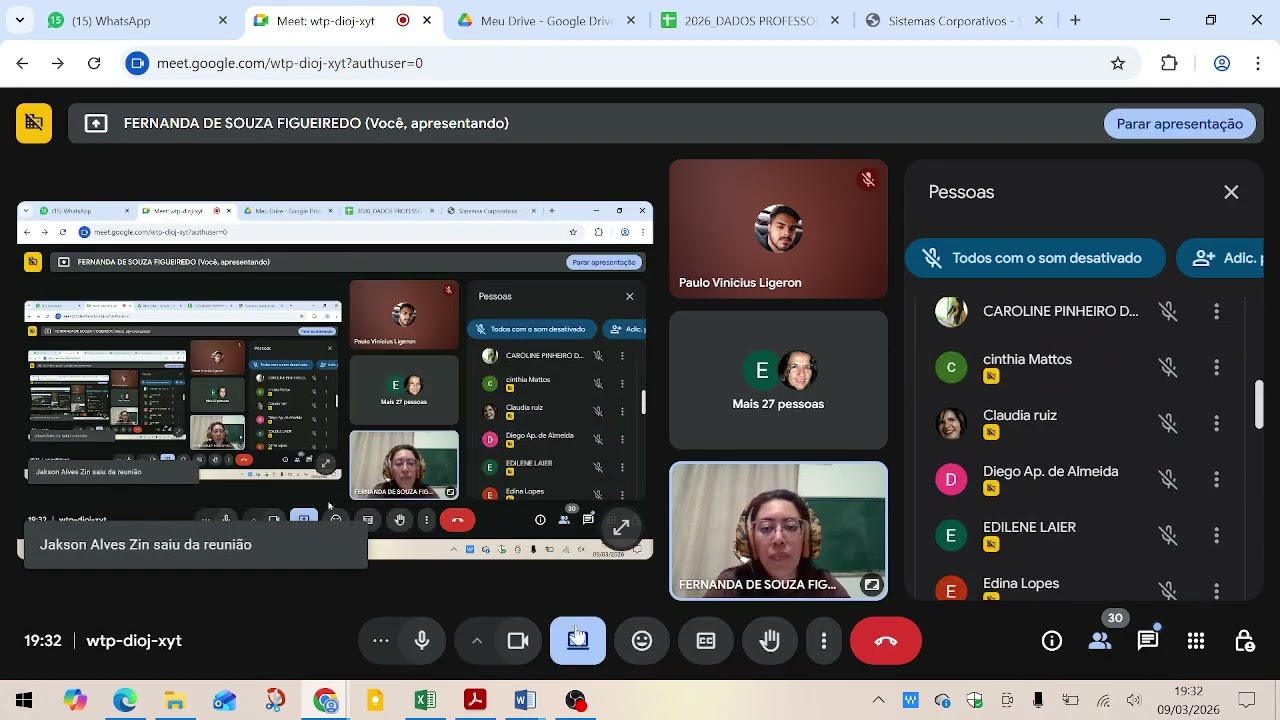This screenshot has width=1280, height=720.
Task: Click yellow presentation badge icon at top left
Action: pos(34,123)
